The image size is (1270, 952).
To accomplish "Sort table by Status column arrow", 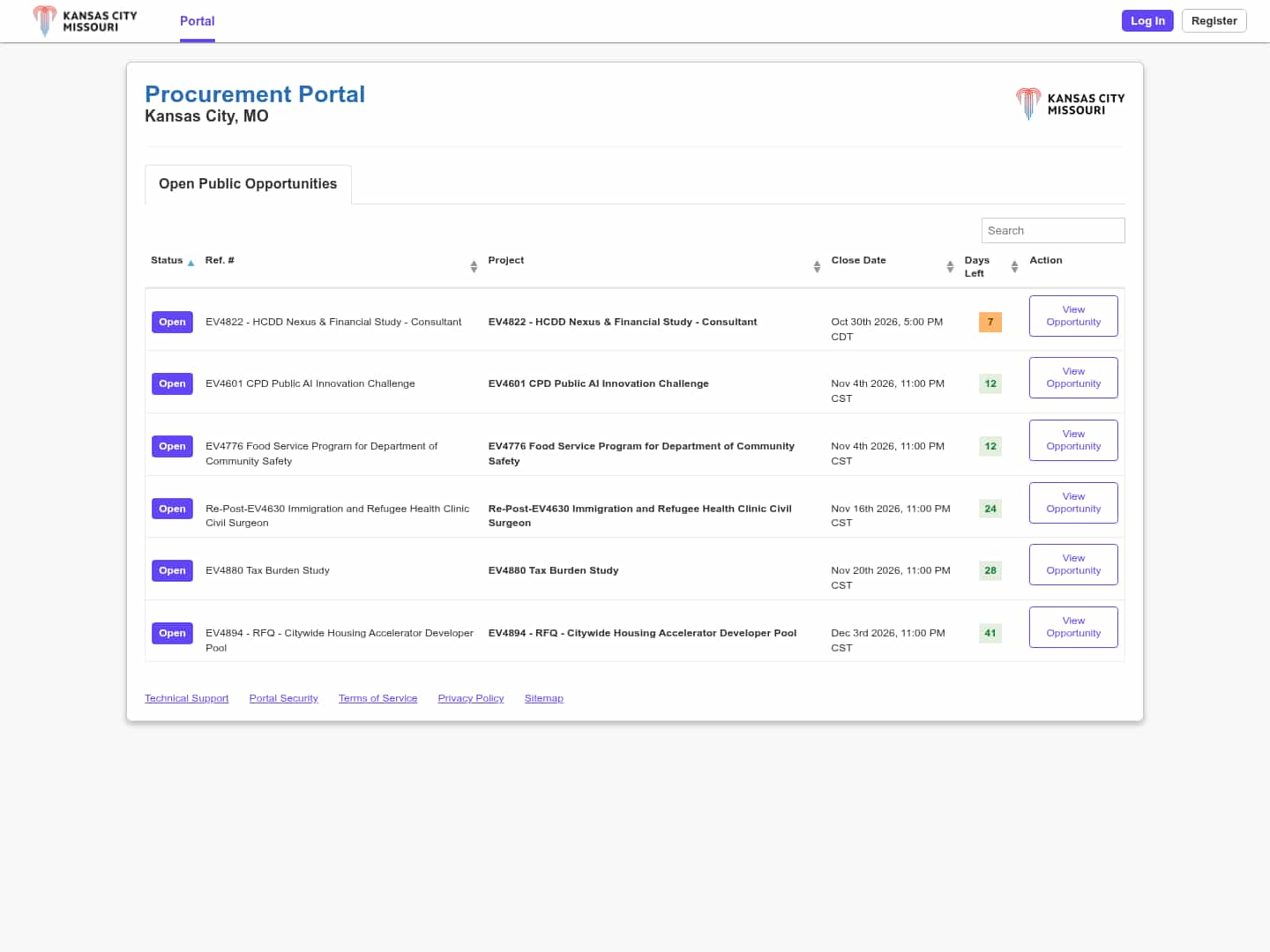I will (x=190, y=263).
